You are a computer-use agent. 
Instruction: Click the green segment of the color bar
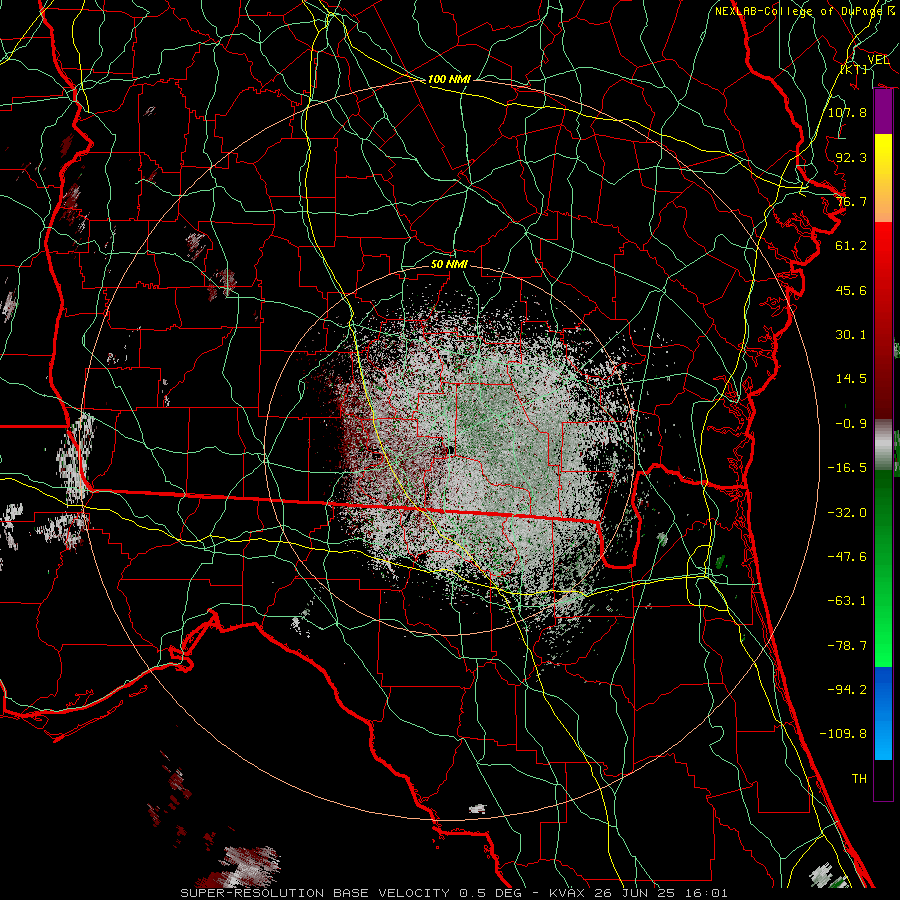coord(883,568)
